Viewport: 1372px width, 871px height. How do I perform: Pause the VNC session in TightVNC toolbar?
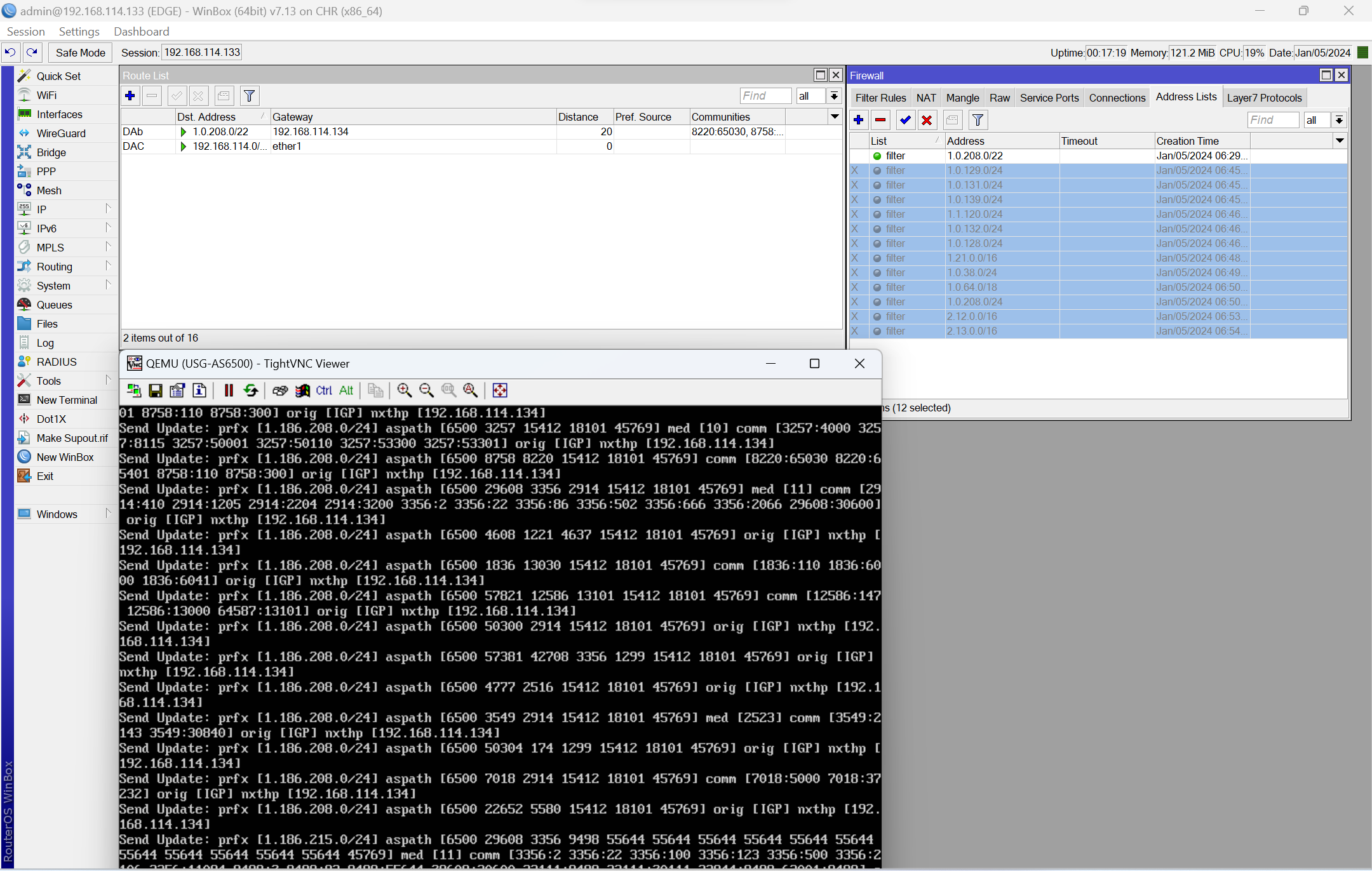coord(228,390)
